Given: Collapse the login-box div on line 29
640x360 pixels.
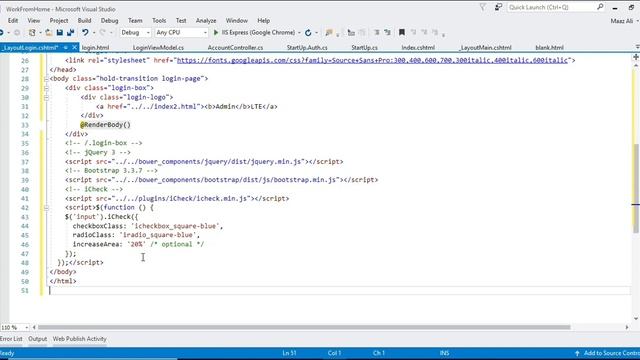Looking at the screenshot, I should click(x=46, y=88).
